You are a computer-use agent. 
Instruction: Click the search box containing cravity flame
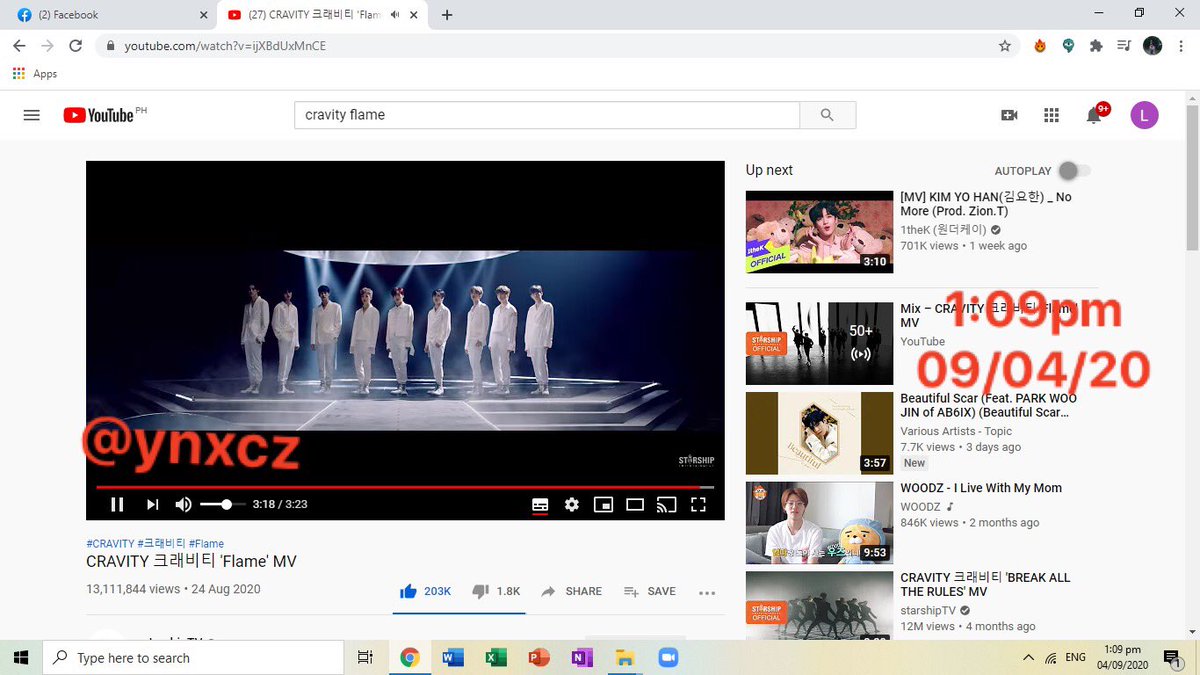(x=547, y=115)
